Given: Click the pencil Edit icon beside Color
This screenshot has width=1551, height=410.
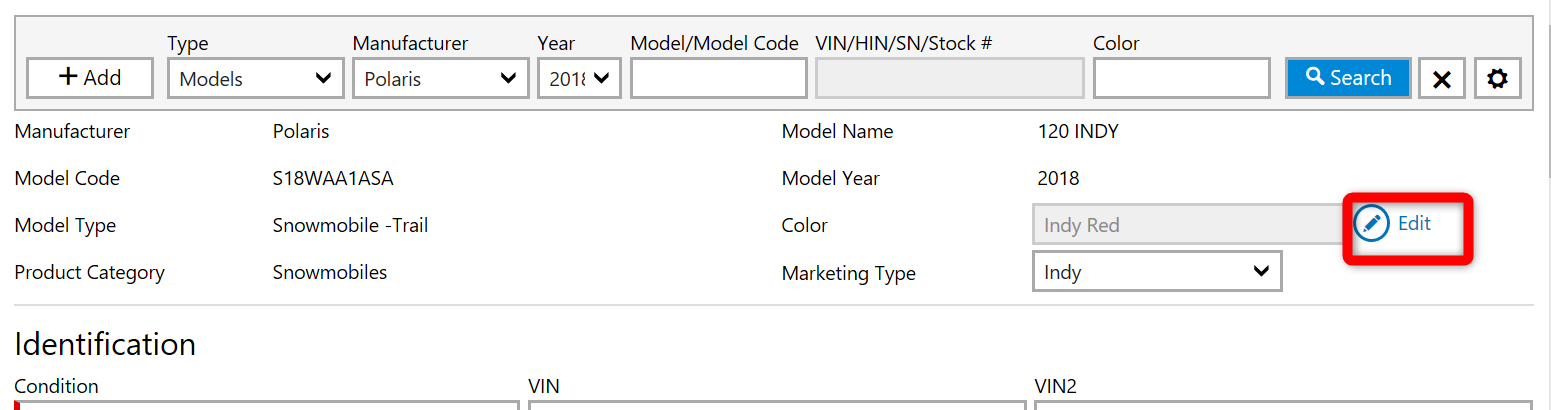Looking at the screenshot, I should point(1371,224).
